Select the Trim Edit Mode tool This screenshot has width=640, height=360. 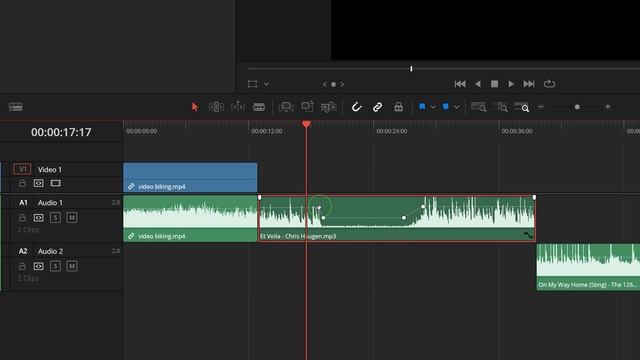[216, 107]
